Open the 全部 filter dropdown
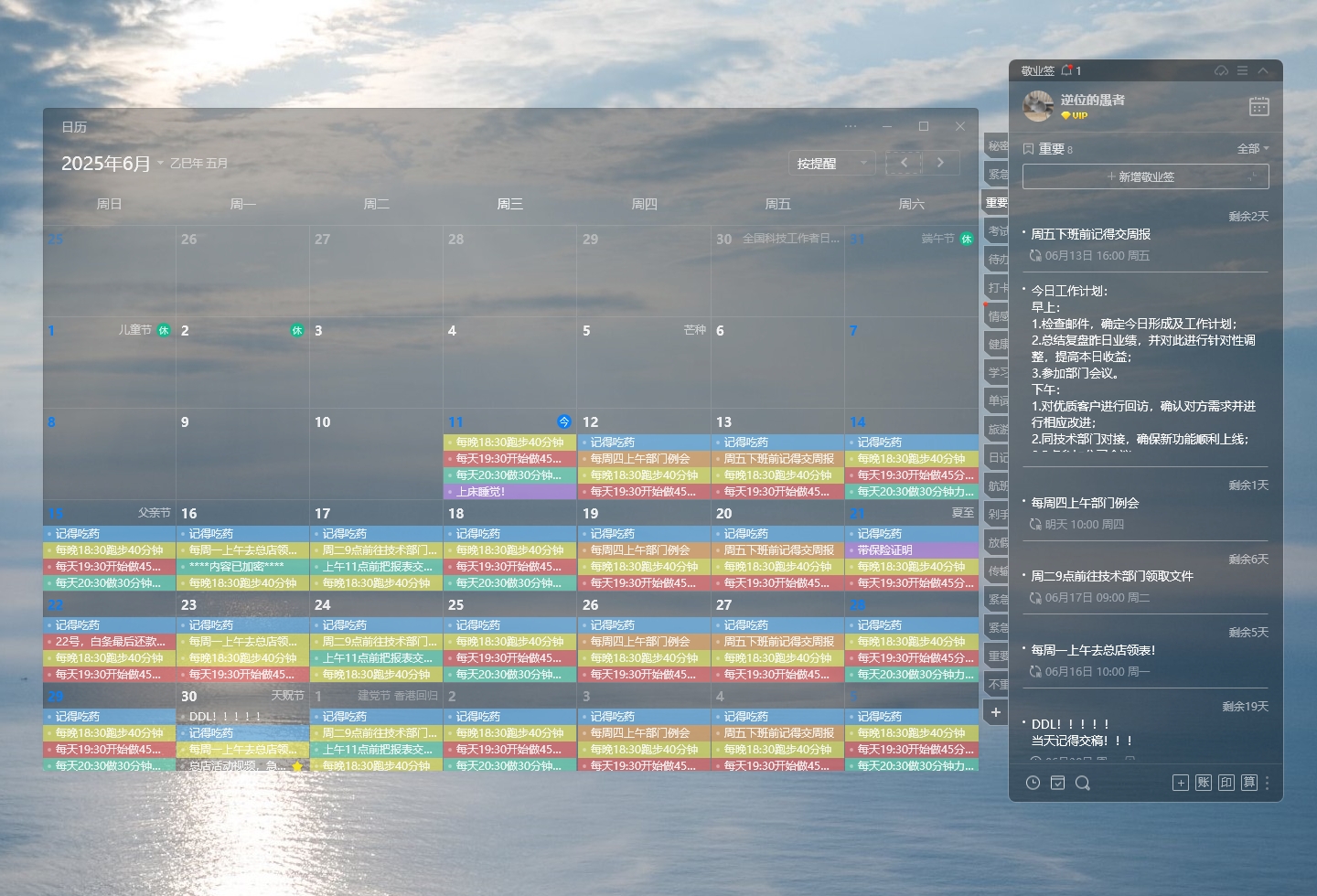Image resolution: width=1317 pixels, height=896 pixels. click(1252, 148)
